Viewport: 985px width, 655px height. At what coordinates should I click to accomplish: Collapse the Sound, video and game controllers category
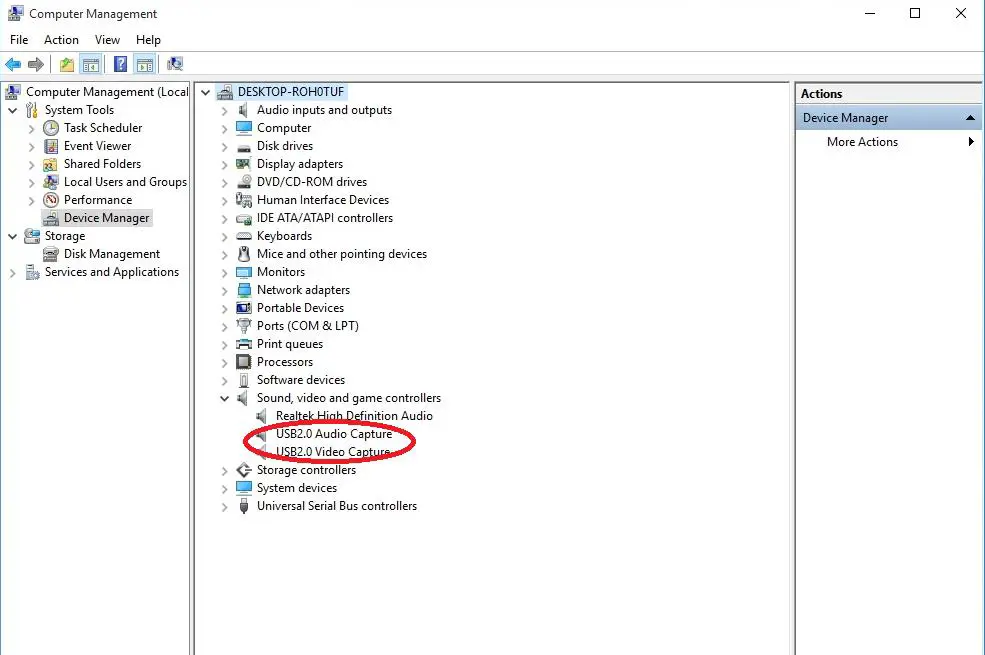click(223, 397)
